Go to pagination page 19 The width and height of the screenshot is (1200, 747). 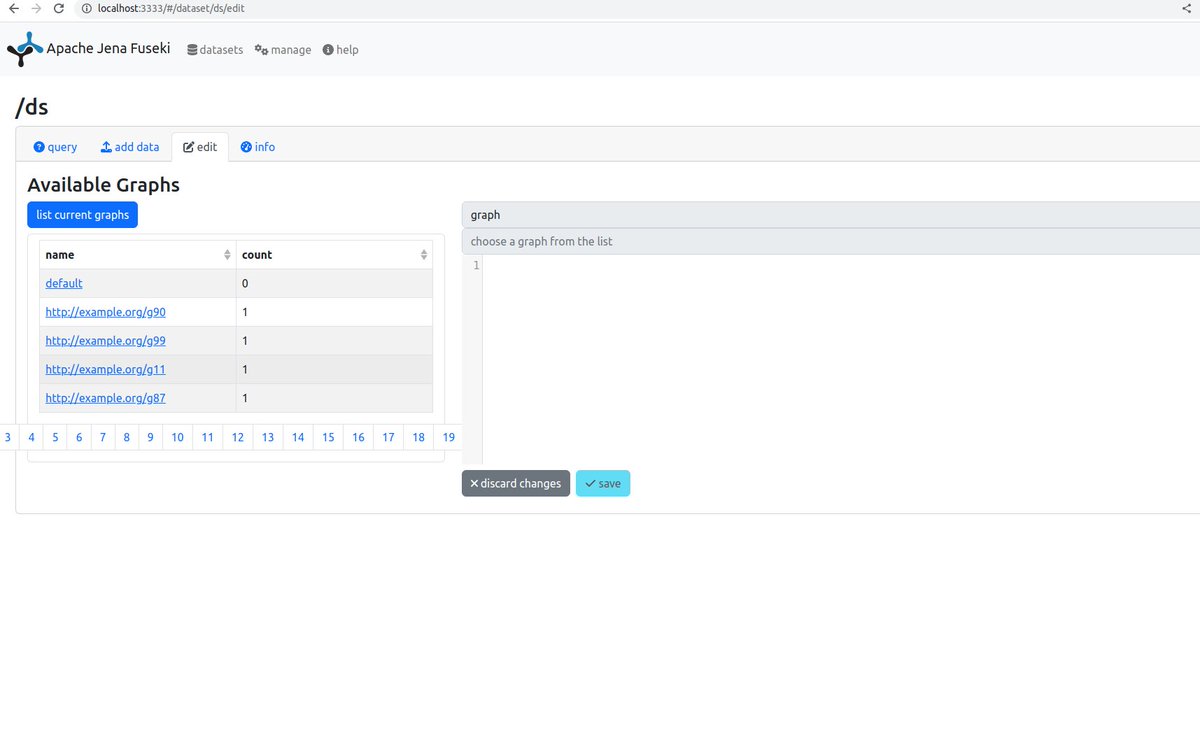pyautogui.click(x=449, y=437)
